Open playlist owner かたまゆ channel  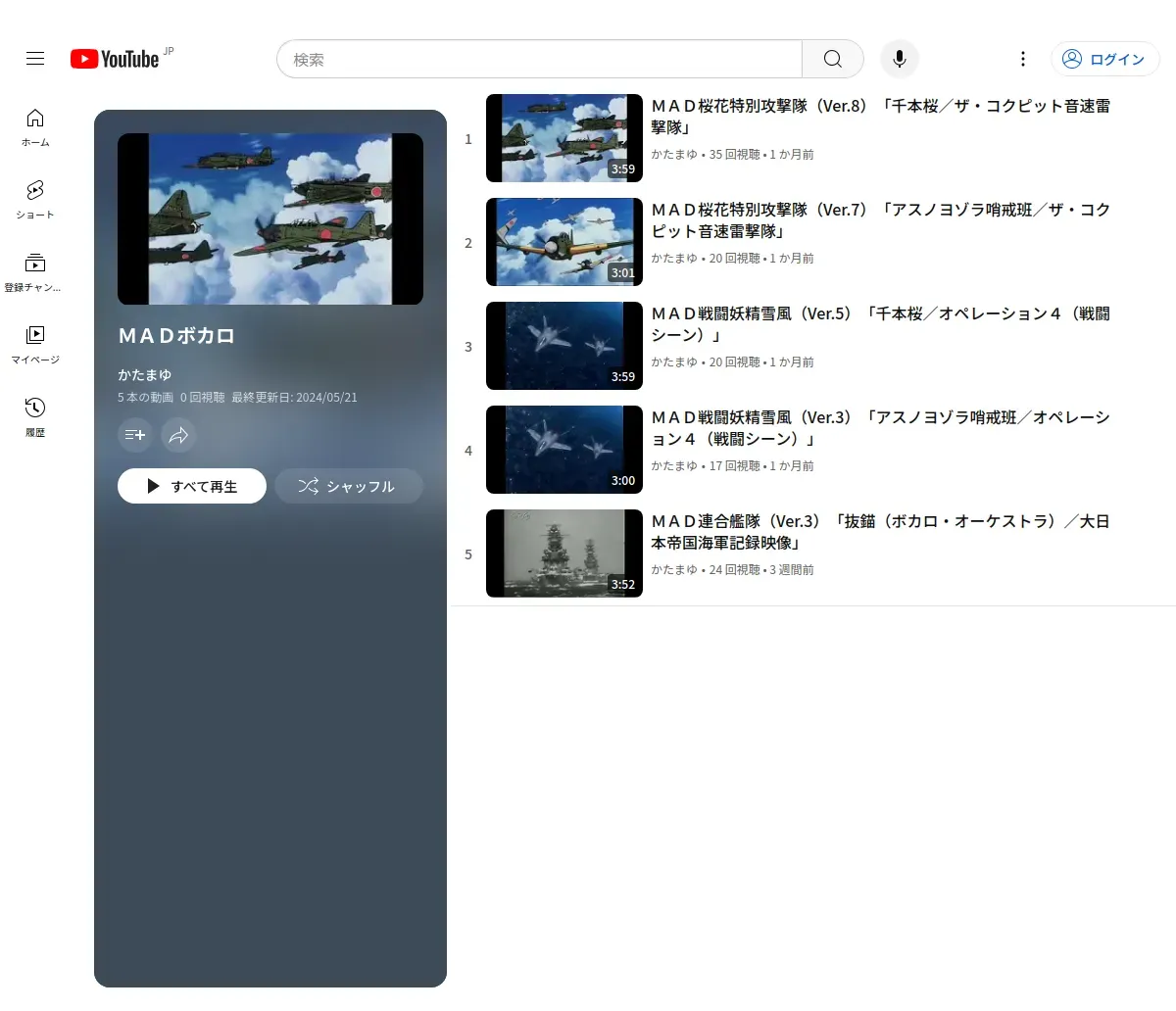pos(145,375)
